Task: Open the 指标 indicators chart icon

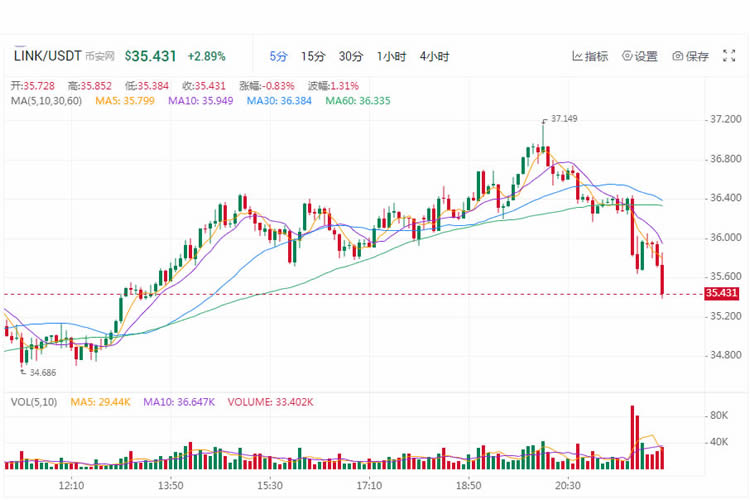Action: pos(577,56)
